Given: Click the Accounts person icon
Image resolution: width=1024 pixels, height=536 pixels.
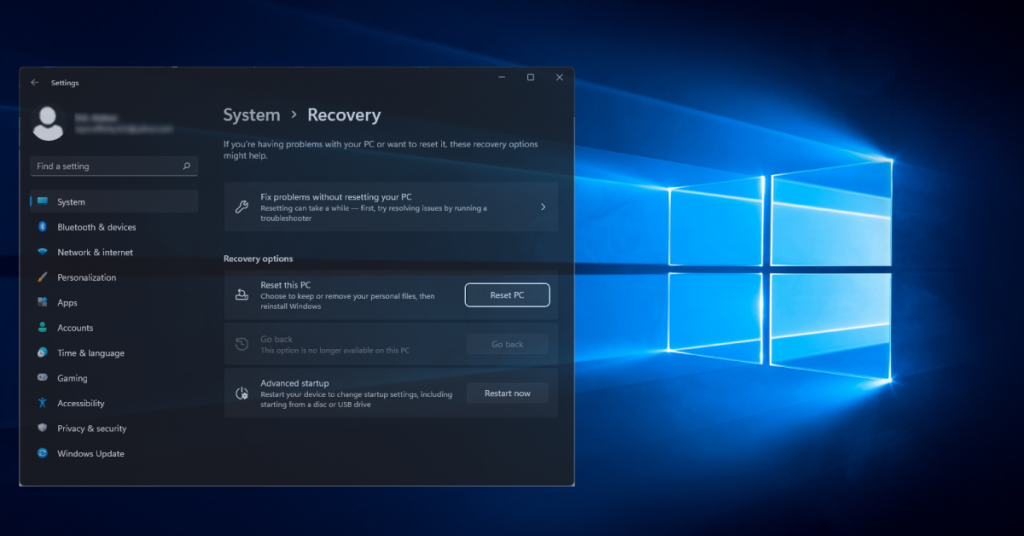Looking at the screenshot, I should 42,327.
